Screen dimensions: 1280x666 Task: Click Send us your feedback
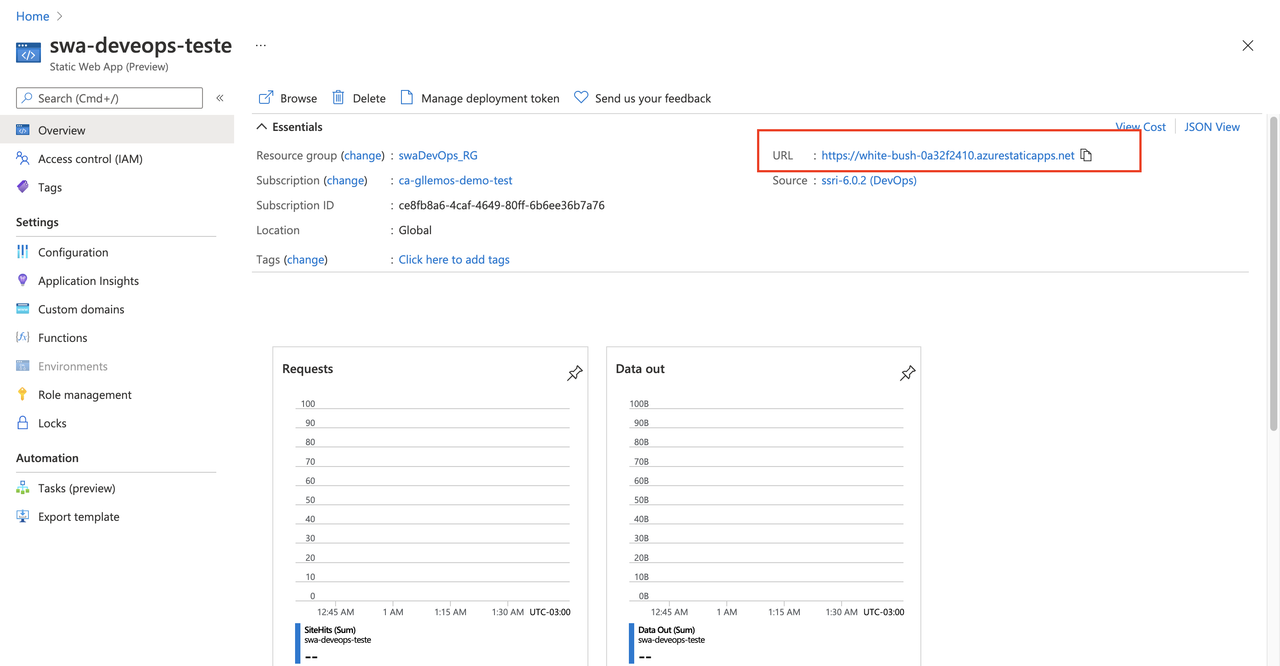(x=642, y=98)
